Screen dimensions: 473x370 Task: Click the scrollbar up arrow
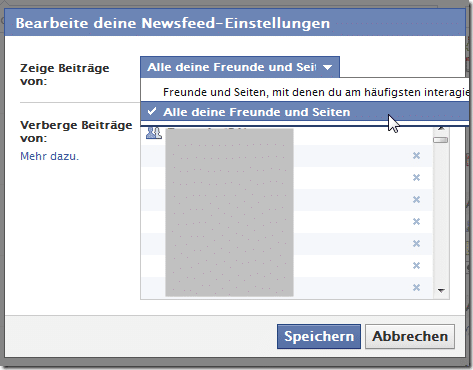tap(441, 129)
